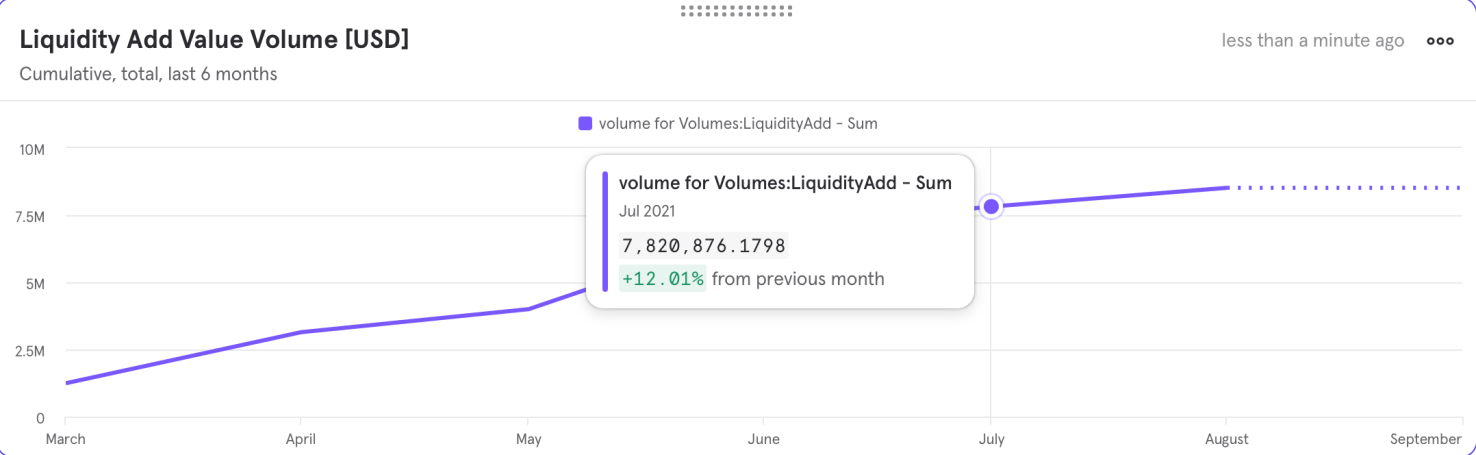Click the 'Jul 2021' date in the tooltip
The height and width of the screenshot is (455, 1476).
click(647, 212)
